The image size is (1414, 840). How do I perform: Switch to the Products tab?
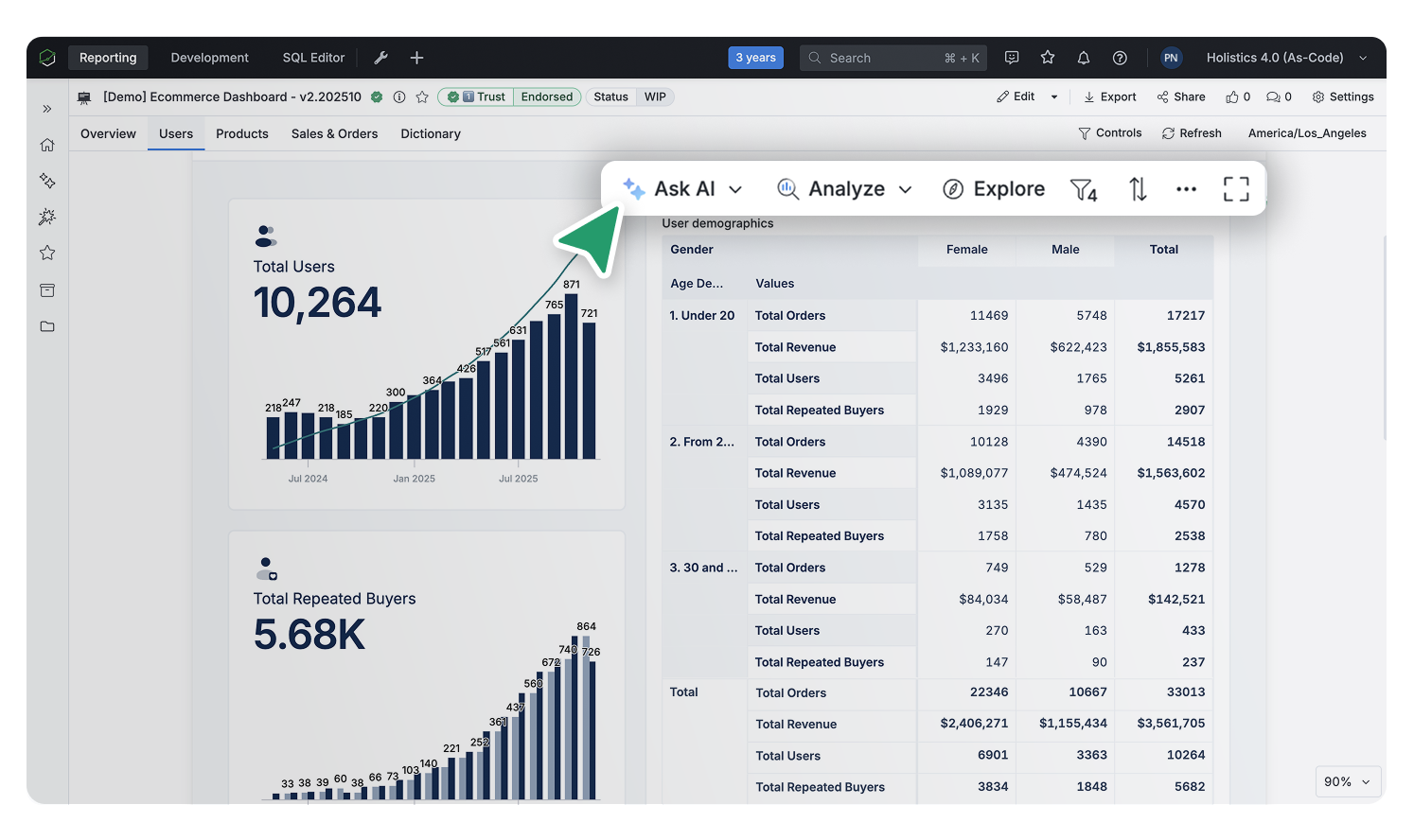coord(242,134)
